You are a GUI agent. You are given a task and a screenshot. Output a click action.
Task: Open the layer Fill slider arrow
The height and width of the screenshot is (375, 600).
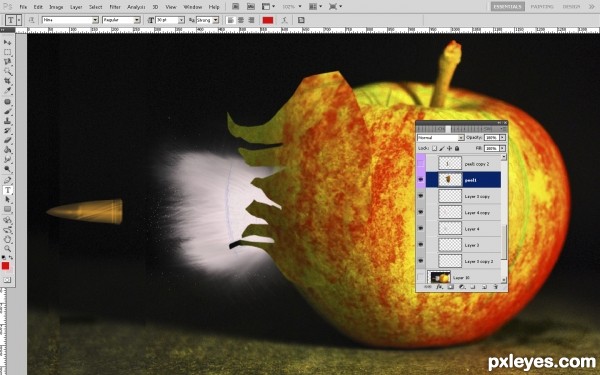pos(502,148)
